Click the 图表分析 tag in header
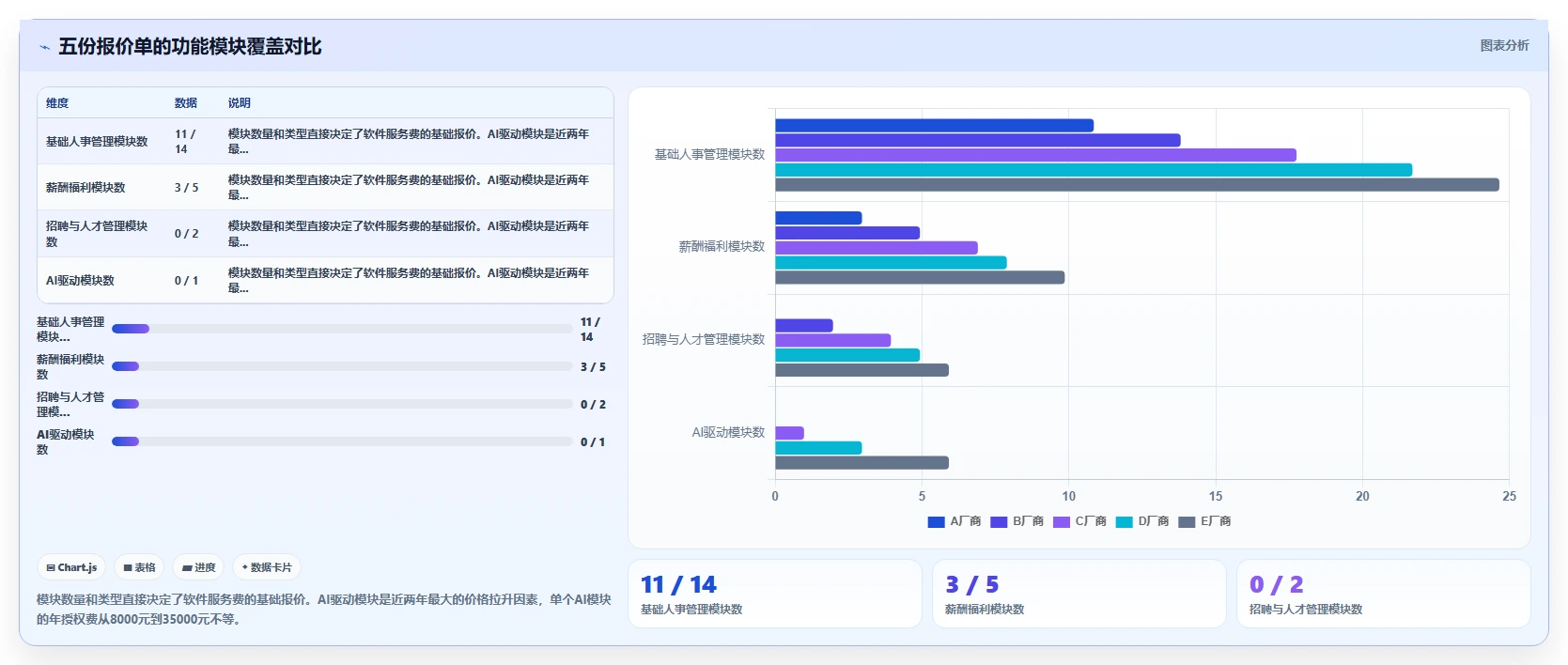Screen dimensions: 1568x665 pos(1504,45)
